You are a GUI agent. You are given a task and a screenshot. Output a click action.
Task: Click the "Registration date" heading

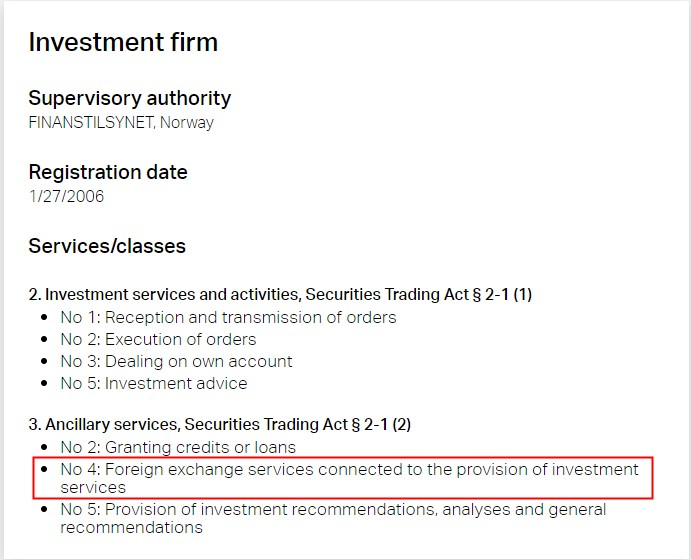pos(108,172)
